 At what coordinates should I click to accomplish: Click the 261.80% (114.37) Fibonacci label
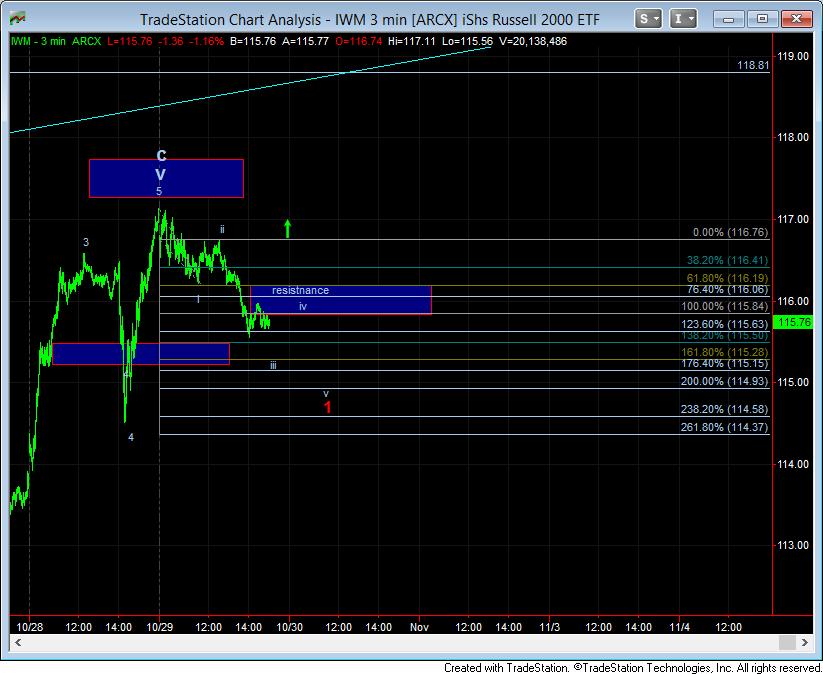click(724, 427)
